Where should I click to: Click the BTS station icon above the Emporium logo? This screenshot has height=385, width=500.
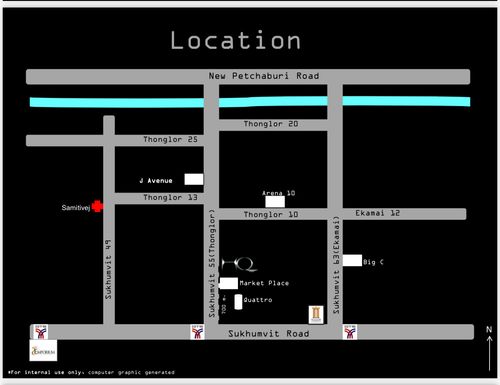point(41,332)
